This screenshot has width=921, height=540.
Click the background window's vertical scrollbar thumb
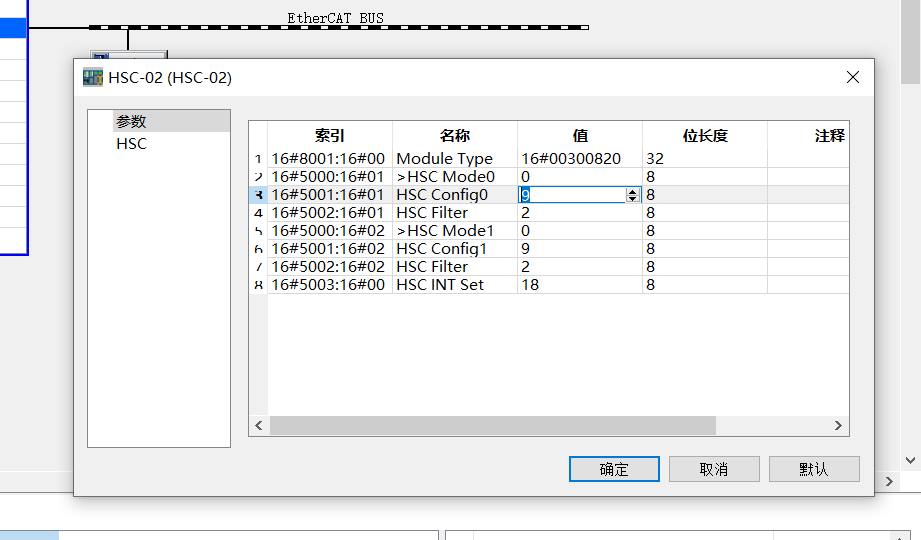point(910,42)
